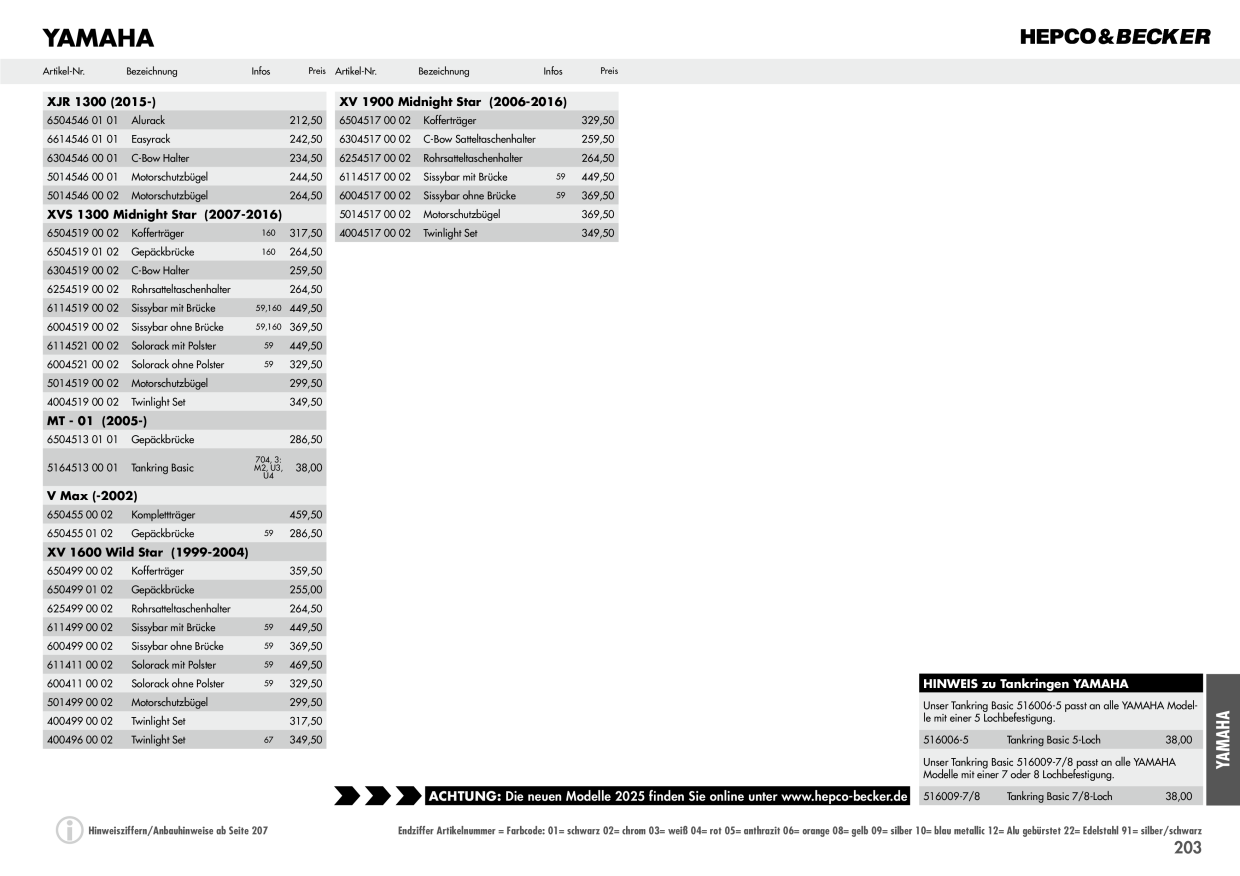Click the Tankring Basic 7/8-Loch entry
1240x876 pixels.
coord(1059,797)
